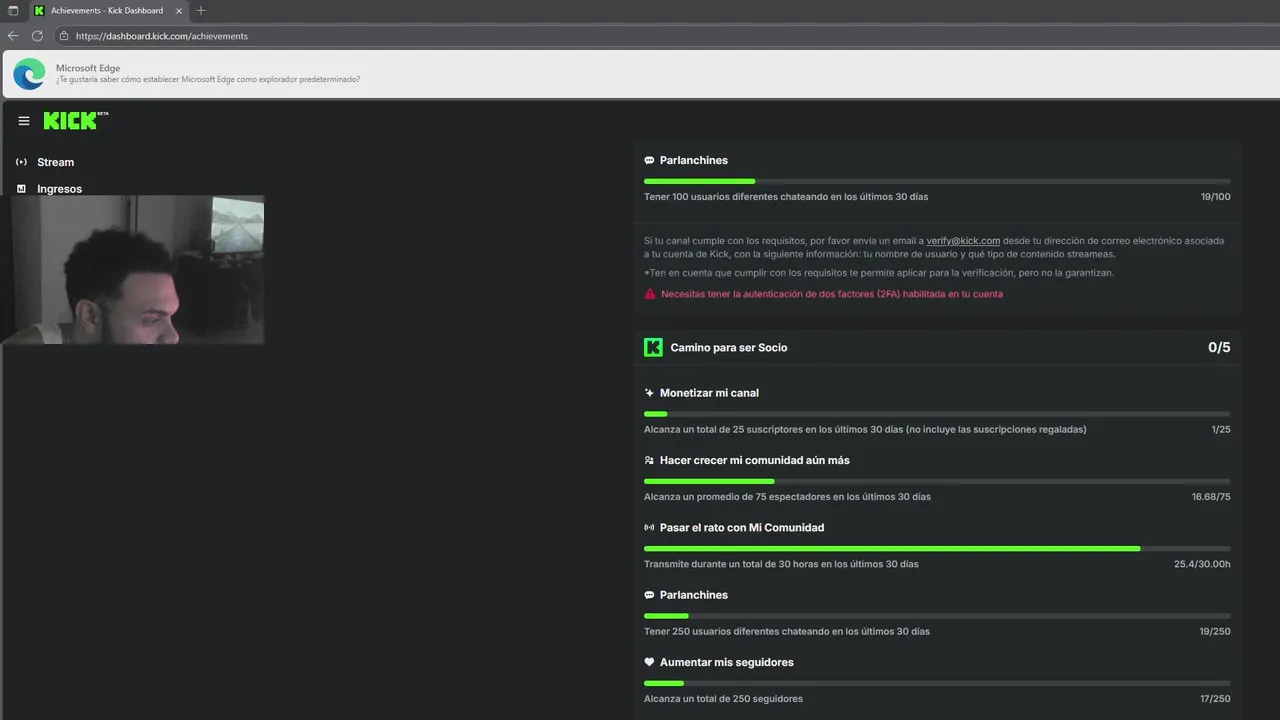Click the 2FA authentication warning message
Viewport: 1280px width, 720px height.
pyautogui.click(x=831, y=294)
